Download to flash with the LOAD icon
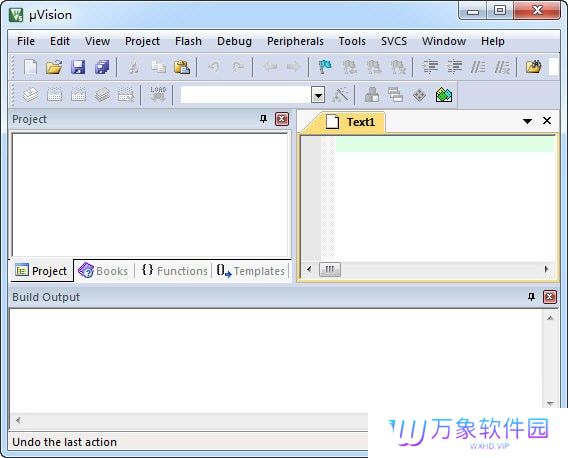Viewport: 568px width, 458px height. pos(158,94)
